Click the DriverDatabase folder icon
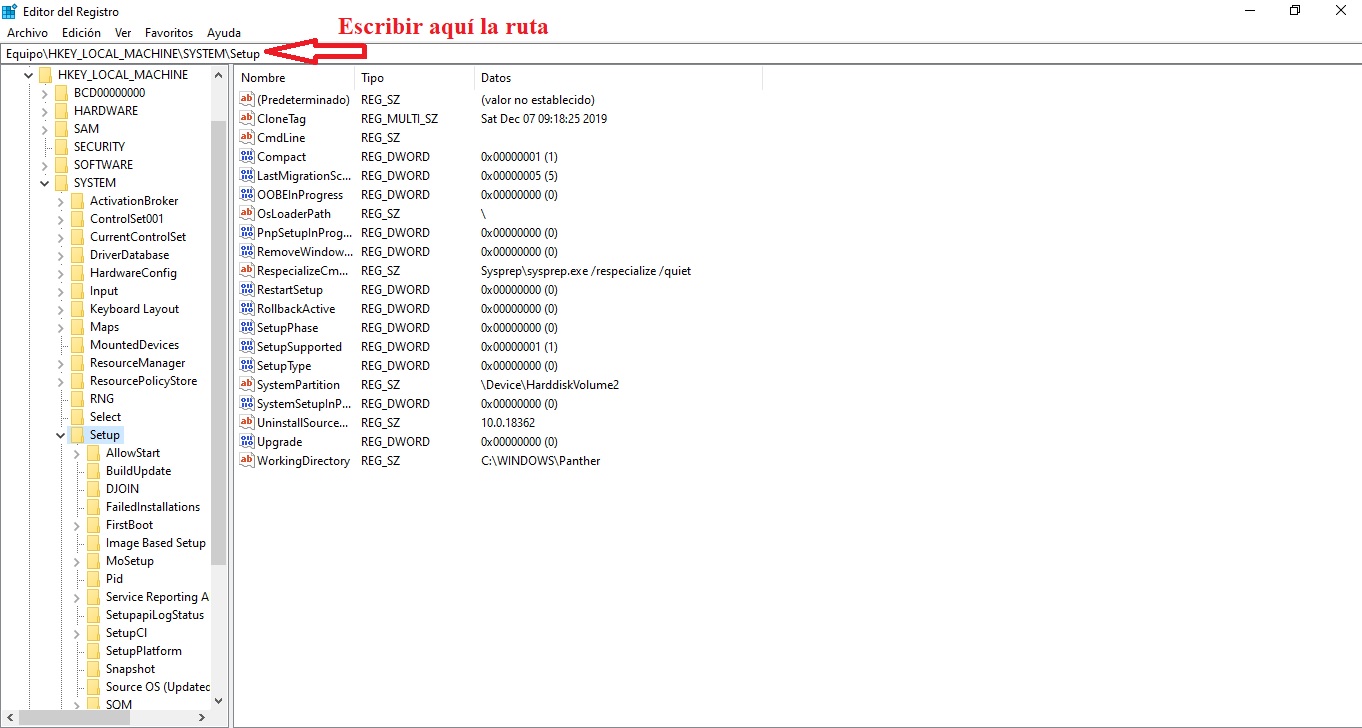This screenshot has width=1362, height=728. pyautogui.click(x=77, y=255)
